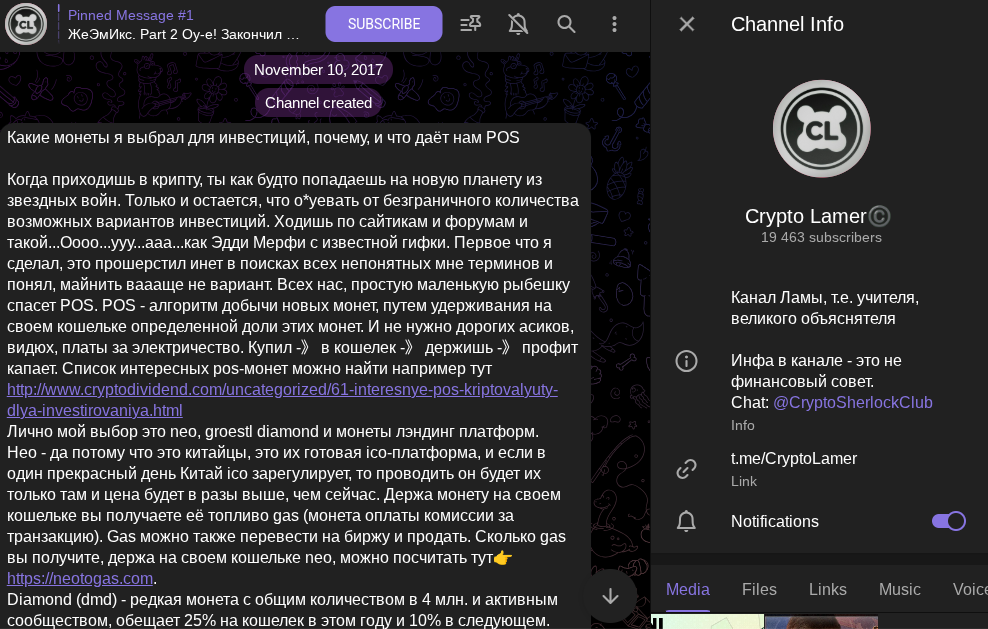Viewport: 988px width, 629px height.
Task: Switch to the Files tab
Action: tap(759, 589)
